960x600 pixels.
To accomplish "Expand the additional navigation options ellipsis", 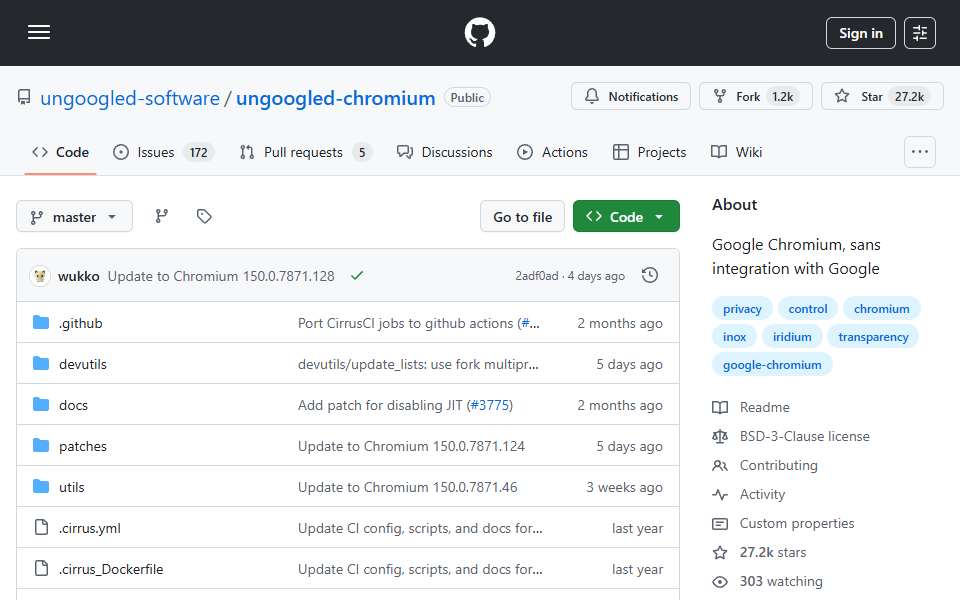I will (x=920, y=152).
